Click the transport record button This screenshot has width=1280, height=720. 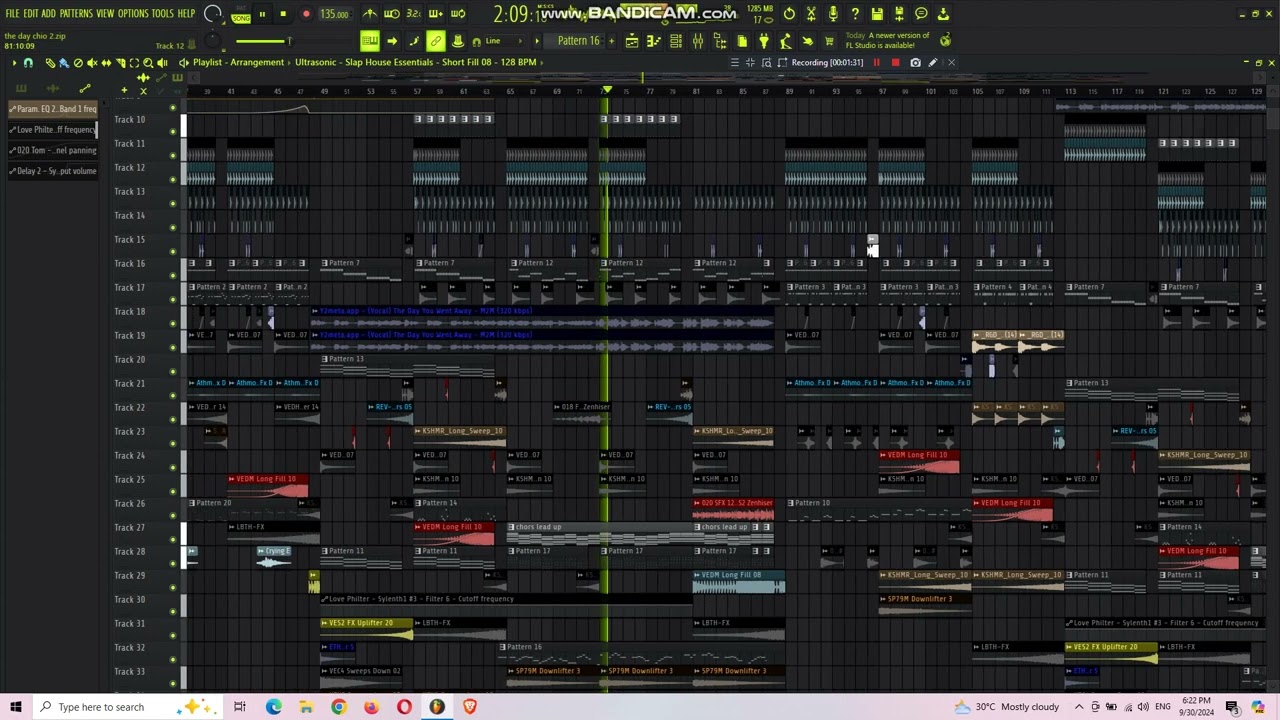[306, 14]
